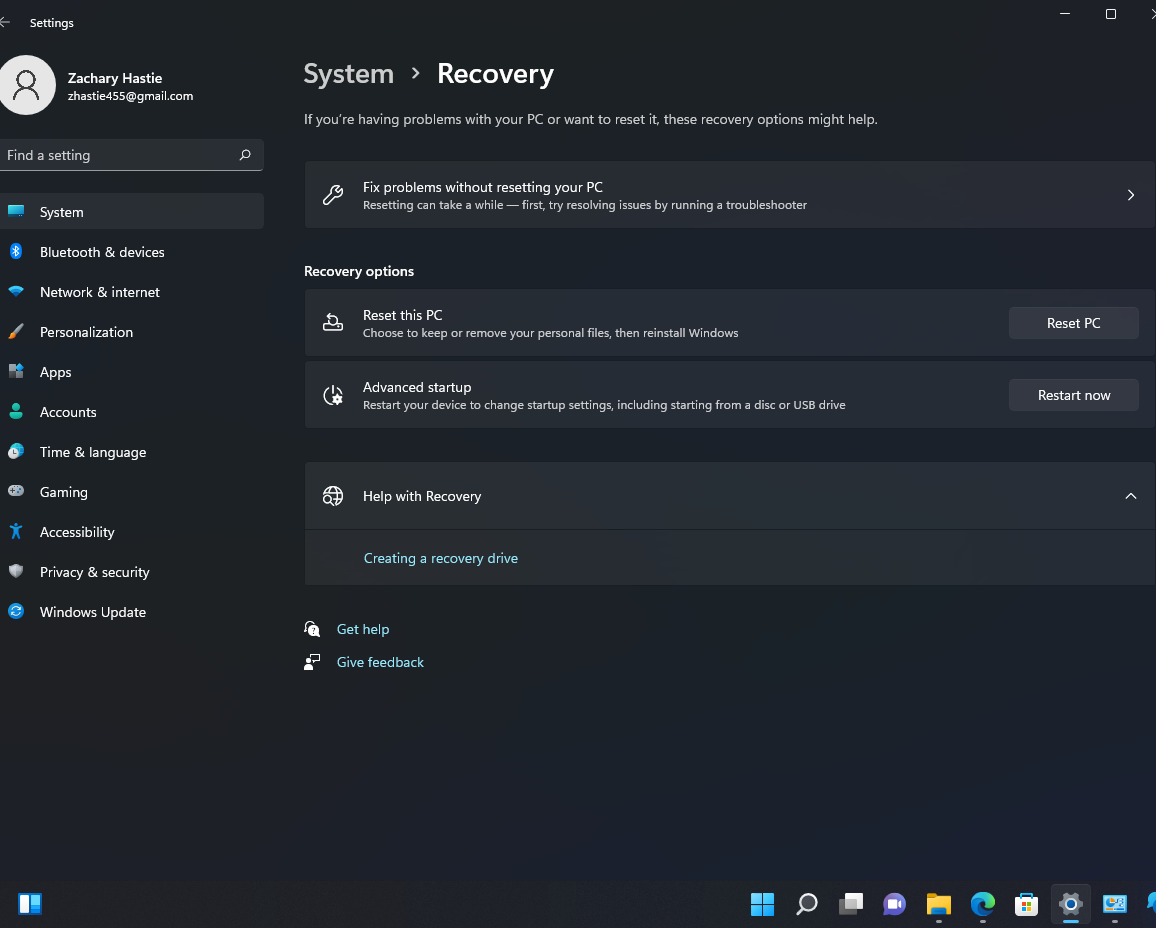Click the Personalization brush icon
This screenshot has width=1156, height=928.
(x=17, y=332)
